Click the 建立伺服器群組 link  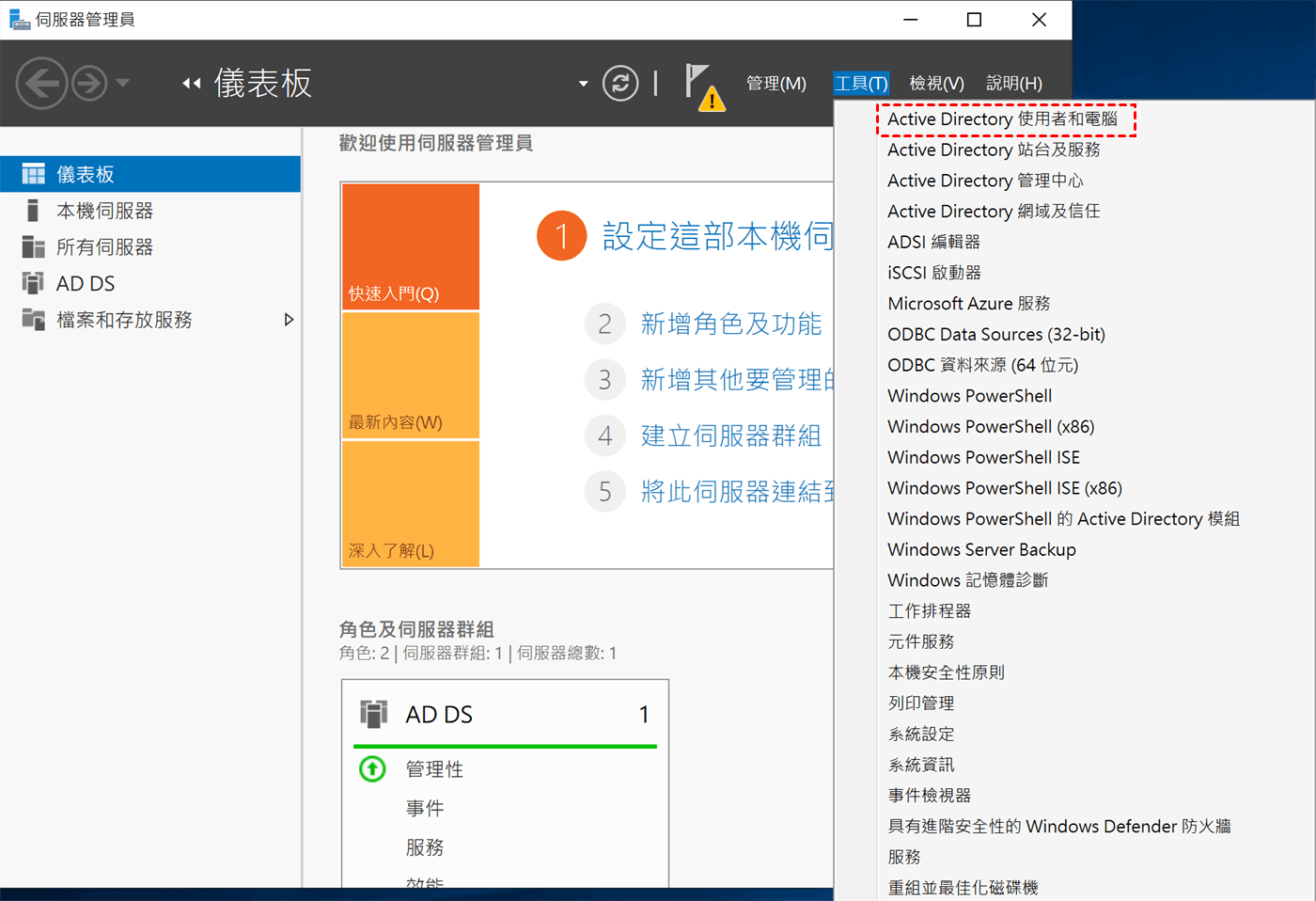pyautogui.click(x=730, y=436)
